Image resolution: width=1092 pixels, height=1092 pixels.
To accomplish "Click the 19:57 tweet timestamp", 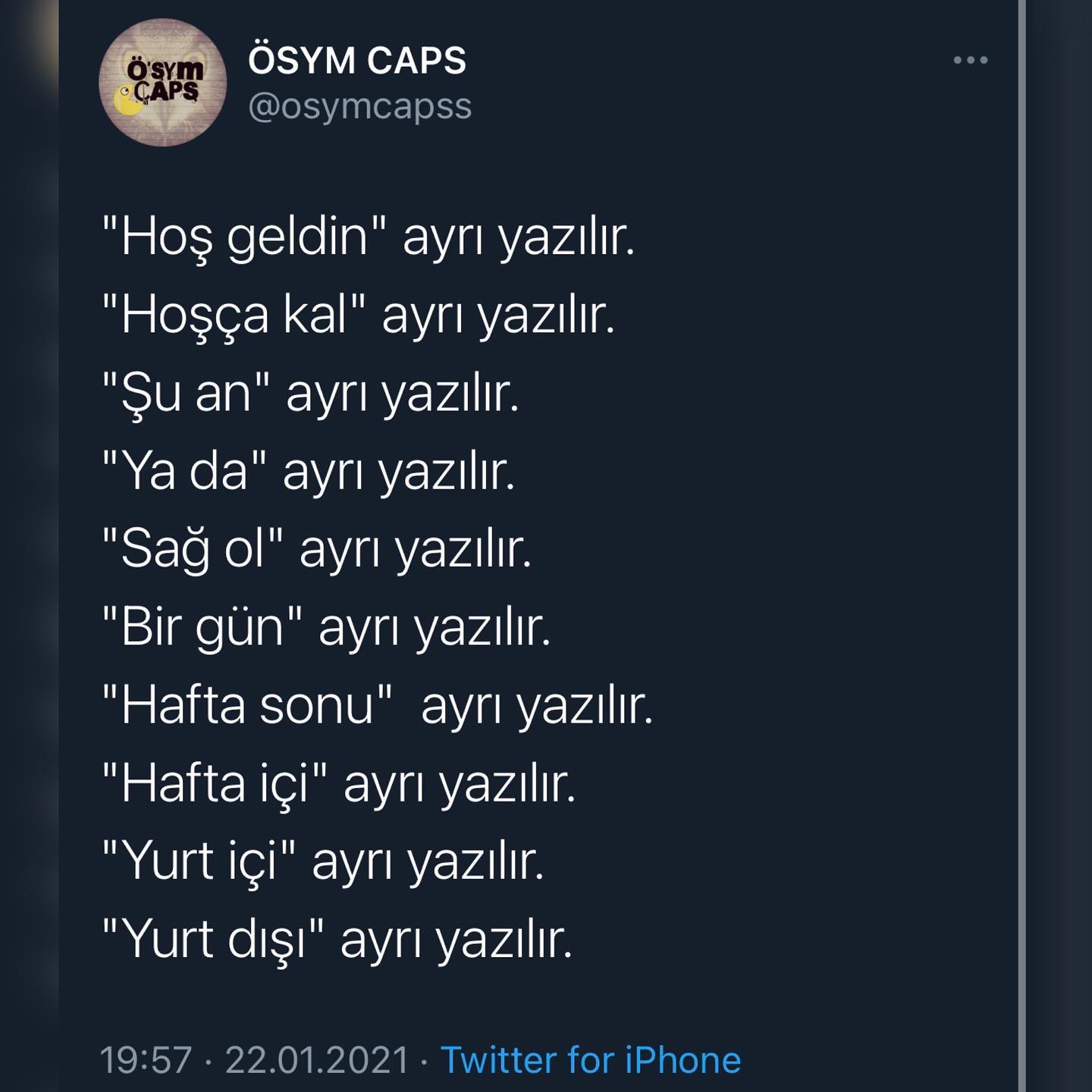I will point(146,1059).
